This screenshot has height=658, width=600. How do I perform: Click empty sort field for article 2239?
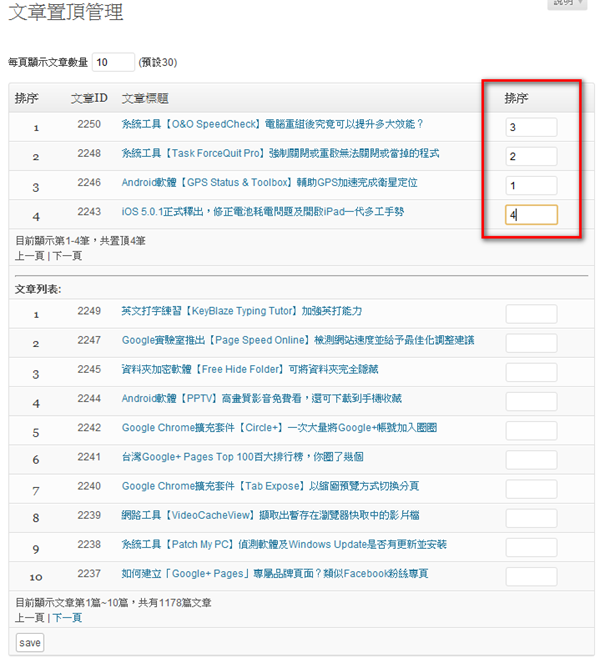tap(531, 518)
